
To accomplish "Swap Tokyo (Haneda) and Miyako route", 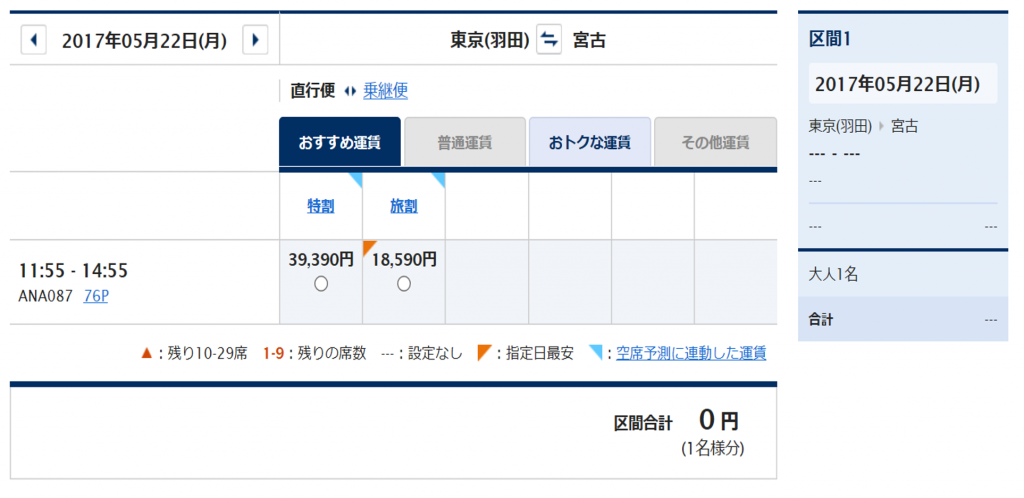I will pos(549,40).
